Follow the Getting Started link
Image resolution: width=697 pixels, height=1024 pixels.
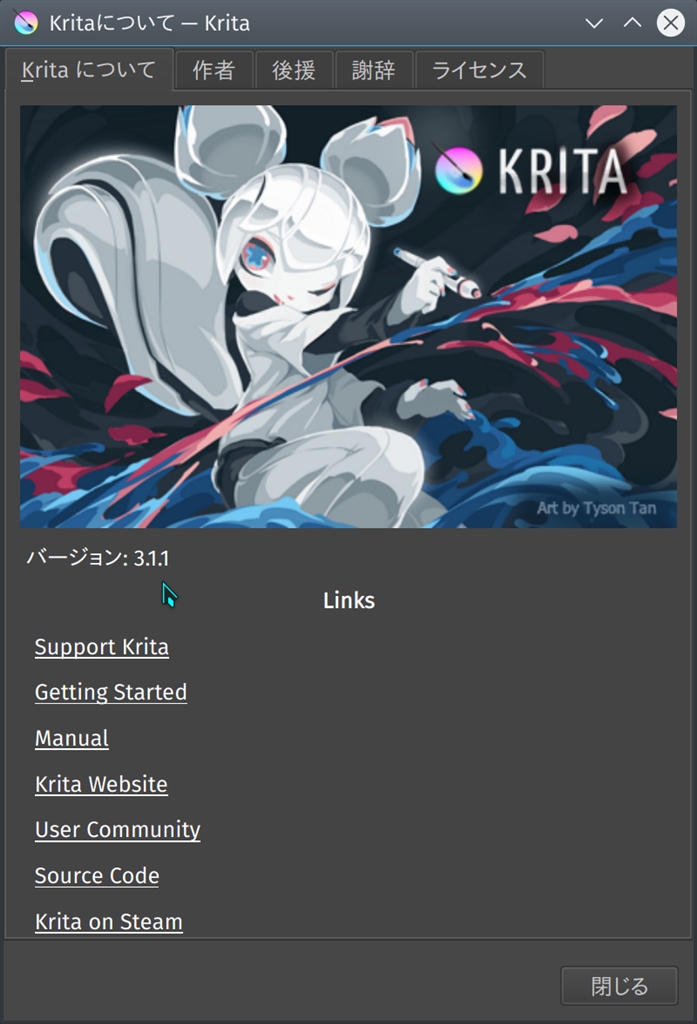(x=111, y=692)
